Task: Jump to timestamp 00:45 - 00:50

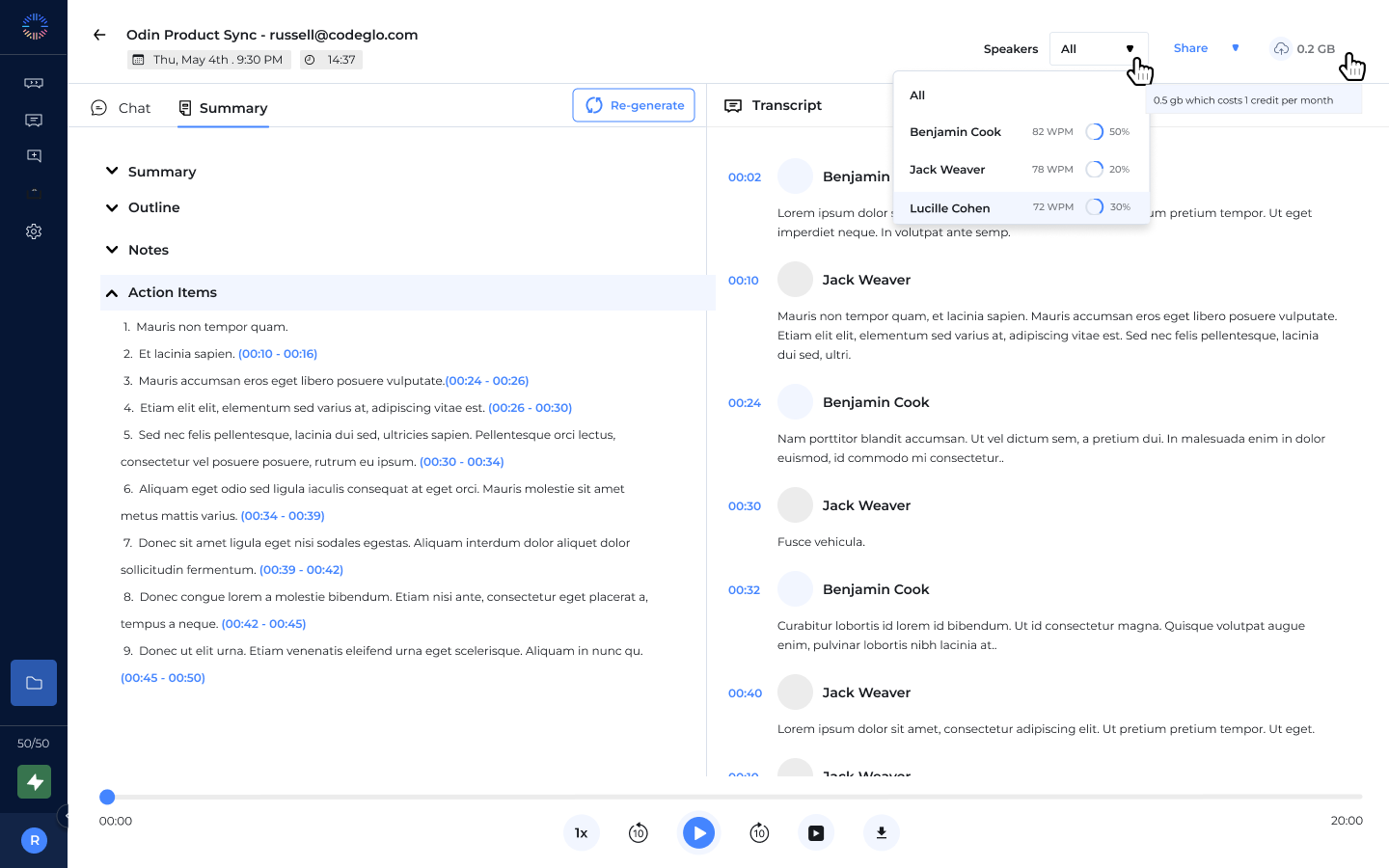Action: [x=163, y=678]
